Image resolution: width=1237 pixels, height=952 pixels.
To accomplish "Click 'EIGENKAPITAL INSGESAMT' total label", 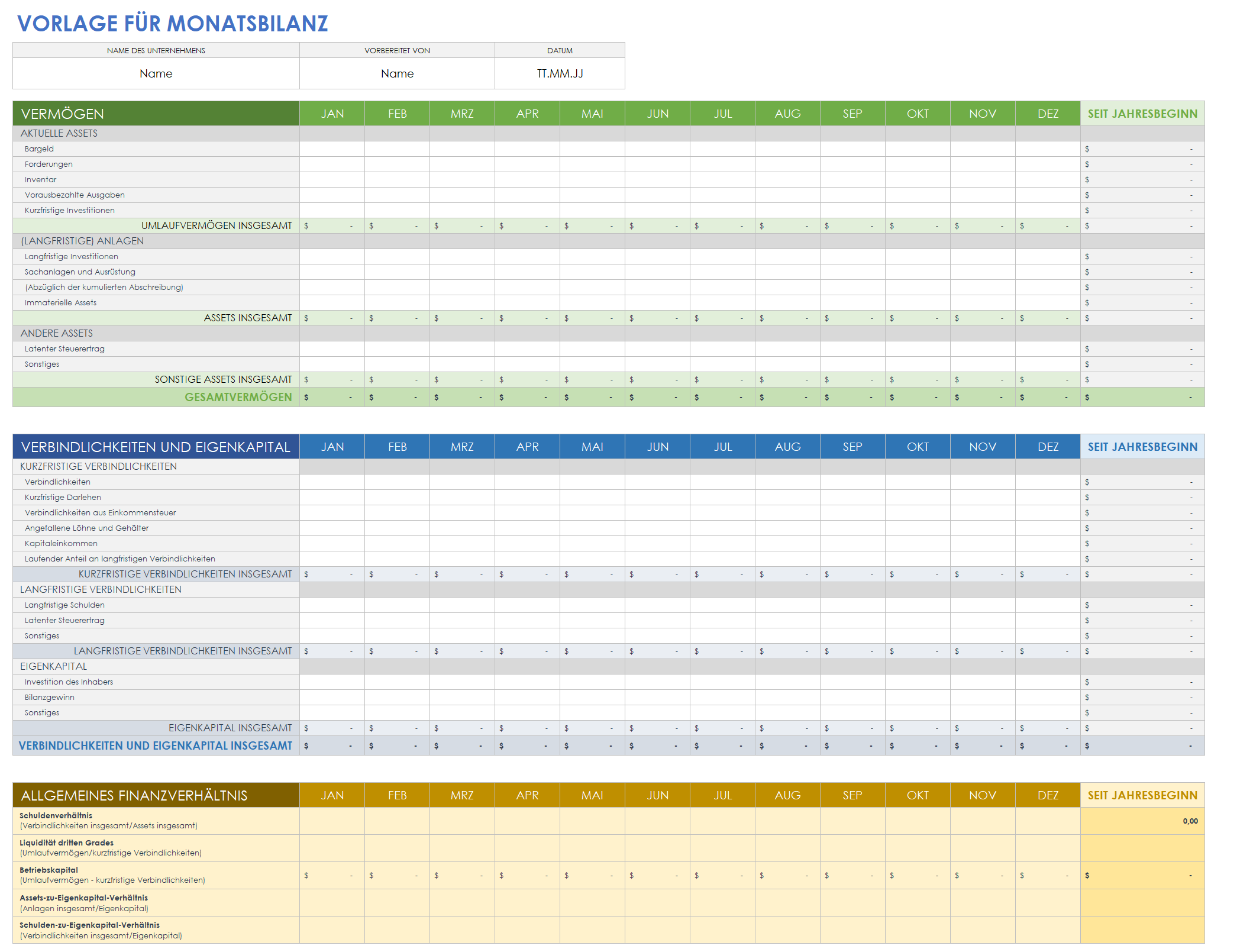I will tap(230, 728).
